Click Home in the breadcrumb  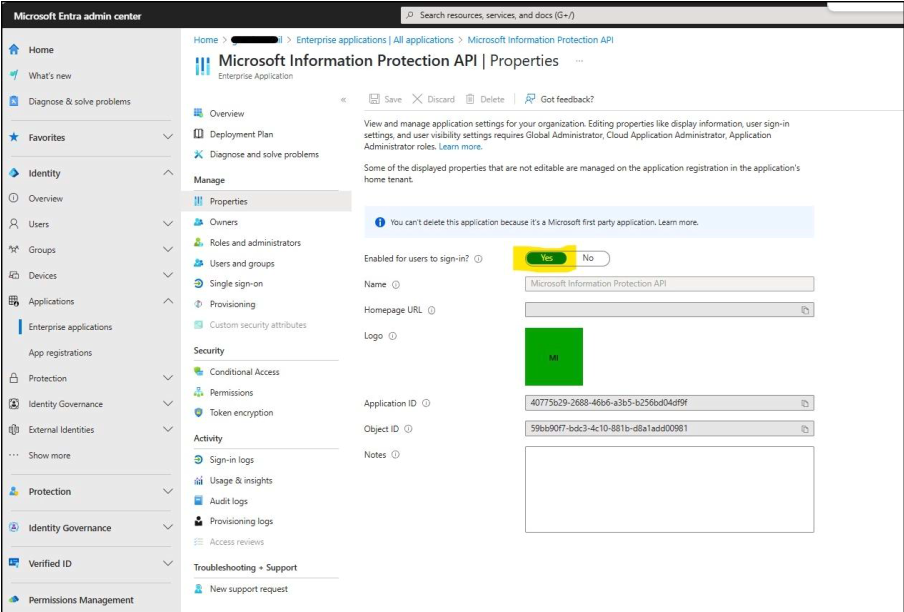(x=206, y=40)
